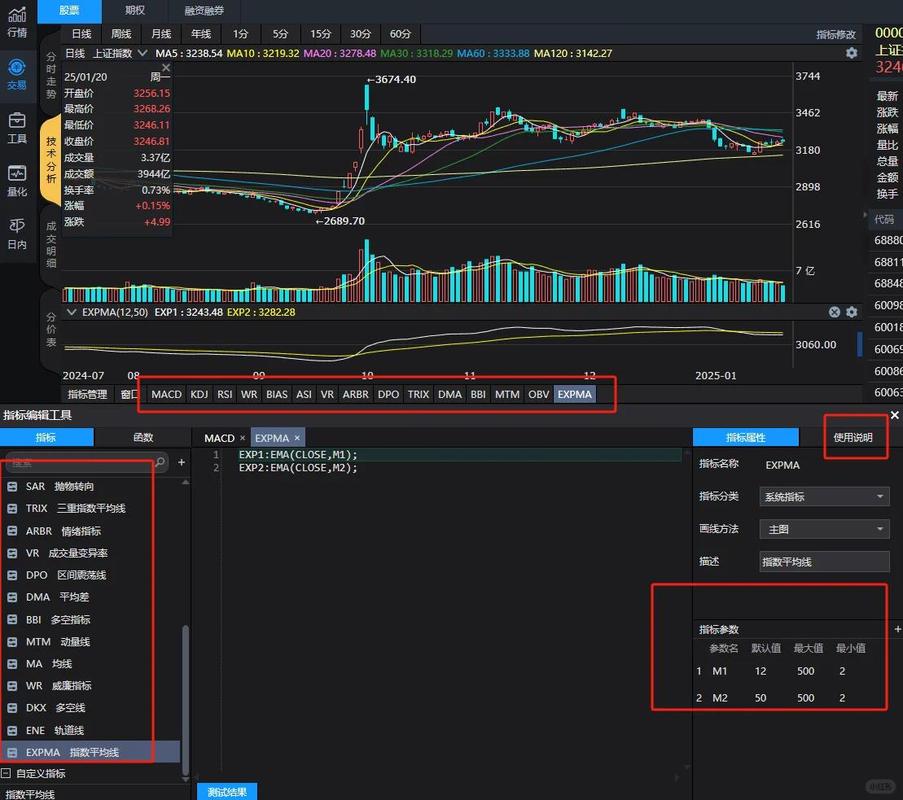
Task: Select the 交易 trading sidebar icon
Action: (x=17, y=75)
